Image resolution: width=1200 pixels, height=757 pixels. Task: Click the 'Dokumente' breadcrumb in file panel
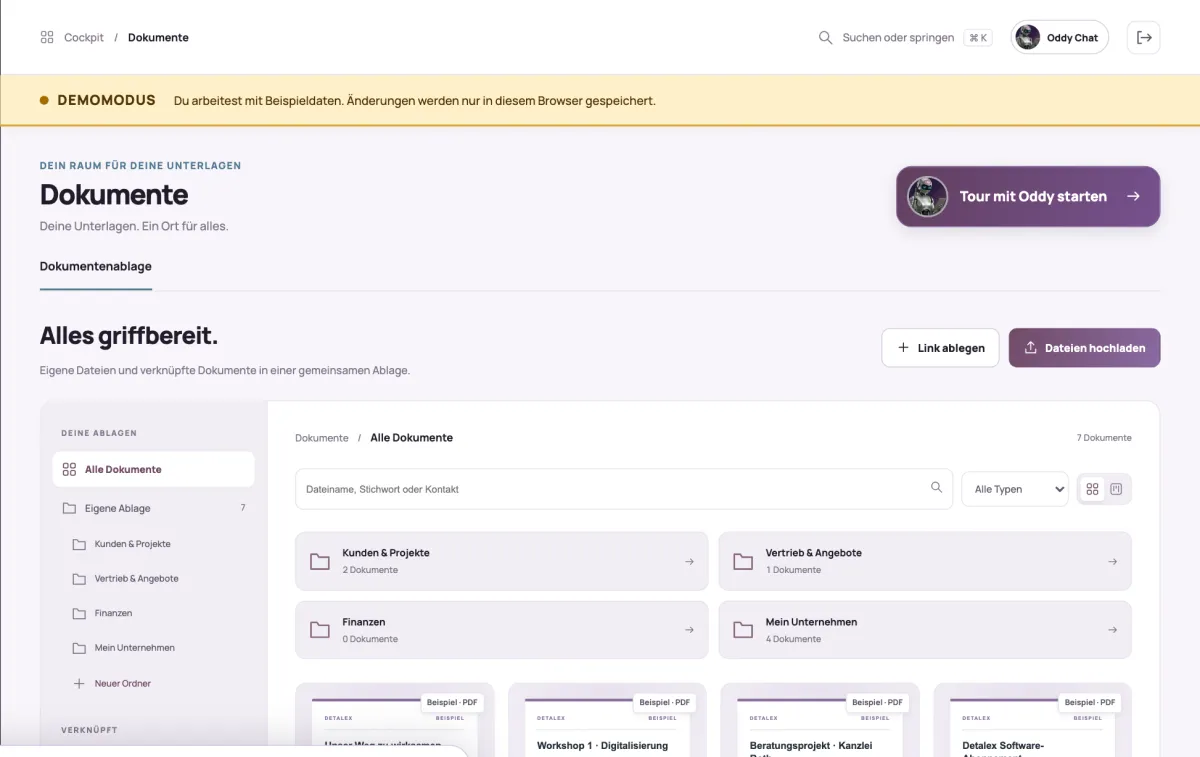click(x=322, y=438)
